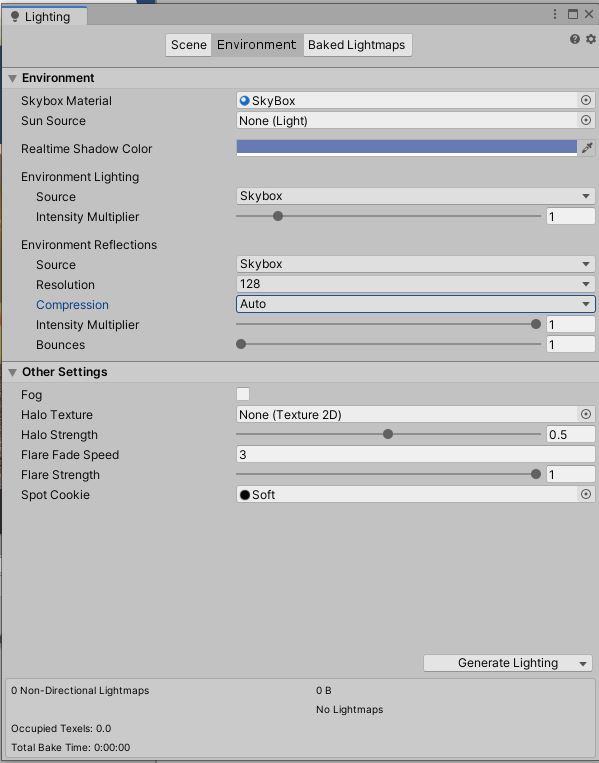Viewport: 599px width, 763px height.
Task: Switch to Baked Lightmaps tab
Action: pos(357,45)
